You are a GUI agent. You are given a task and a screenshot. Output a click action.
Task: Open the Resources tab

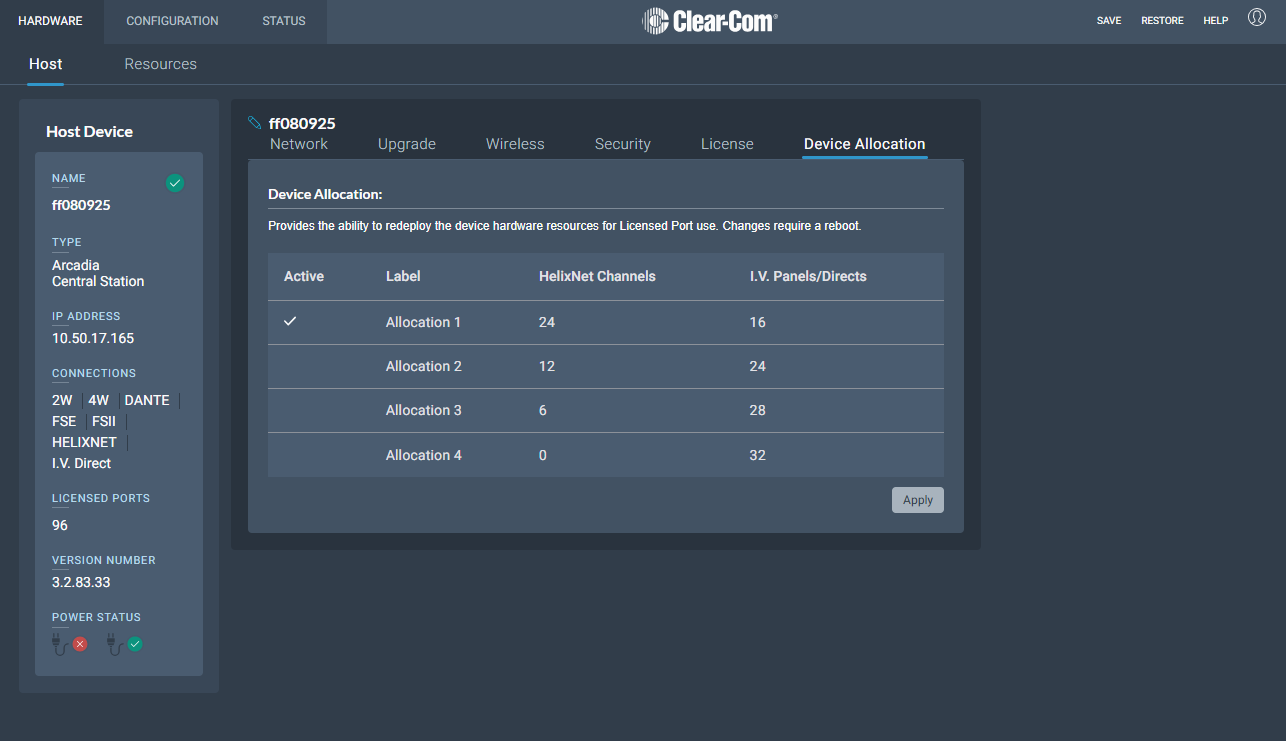point(160,64)
